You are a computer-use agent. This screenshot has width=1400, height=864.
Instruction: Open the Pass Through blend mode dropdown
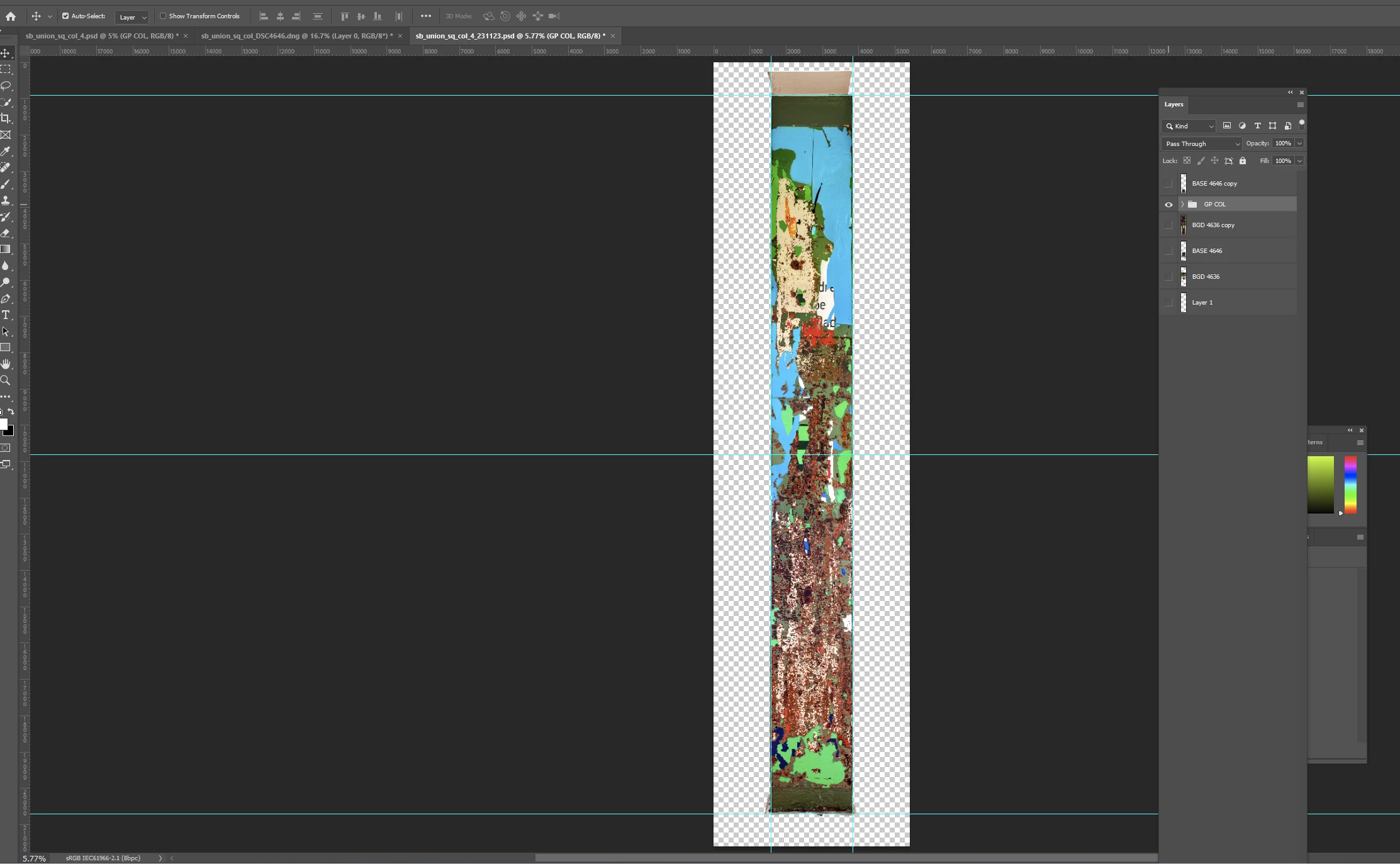(x=1201, y=143)
